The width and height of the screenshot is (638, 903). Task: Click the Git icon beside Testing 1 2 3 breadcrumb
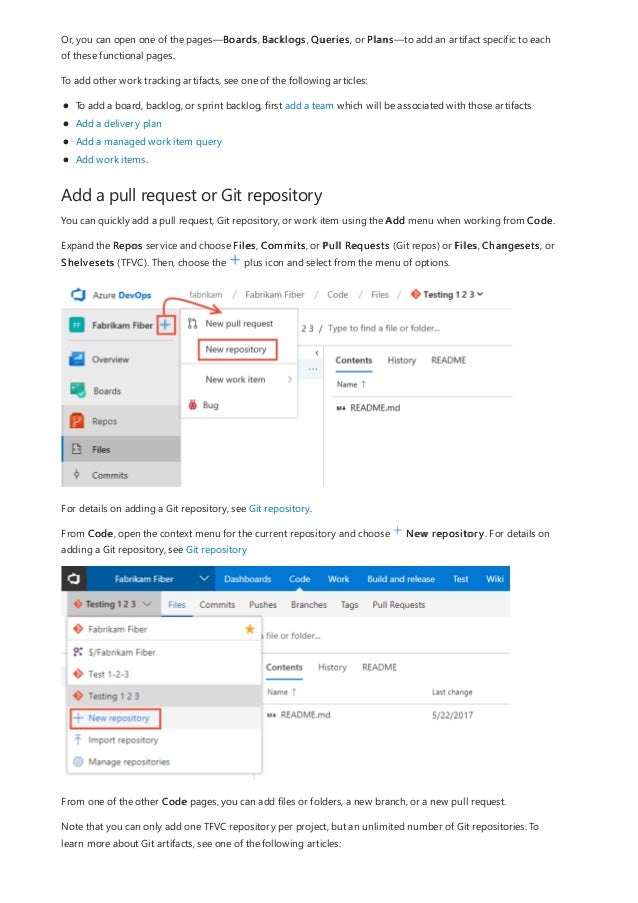tap(415, 294)
